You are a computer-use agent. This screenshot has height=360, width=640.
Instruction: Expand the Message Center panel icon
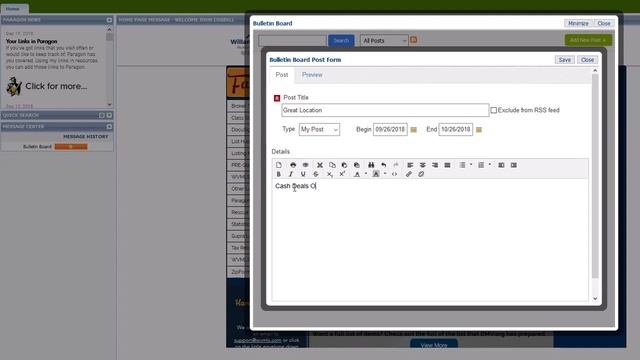coord(109,127)
